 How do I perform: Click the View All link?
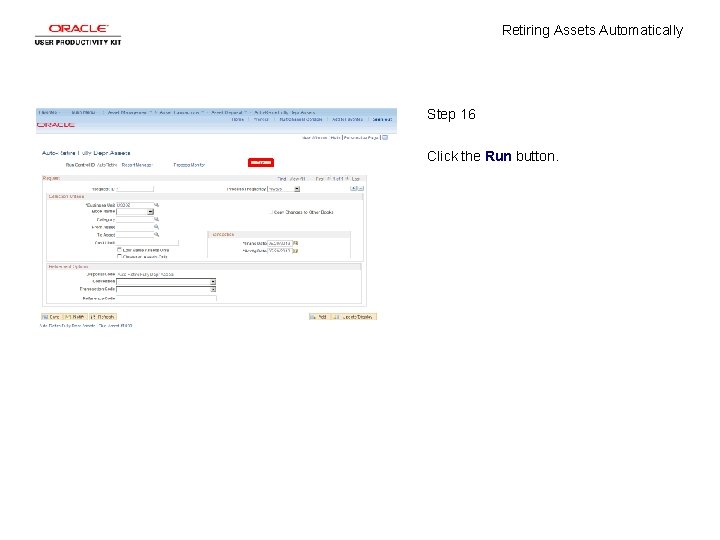tap(298, 179)
